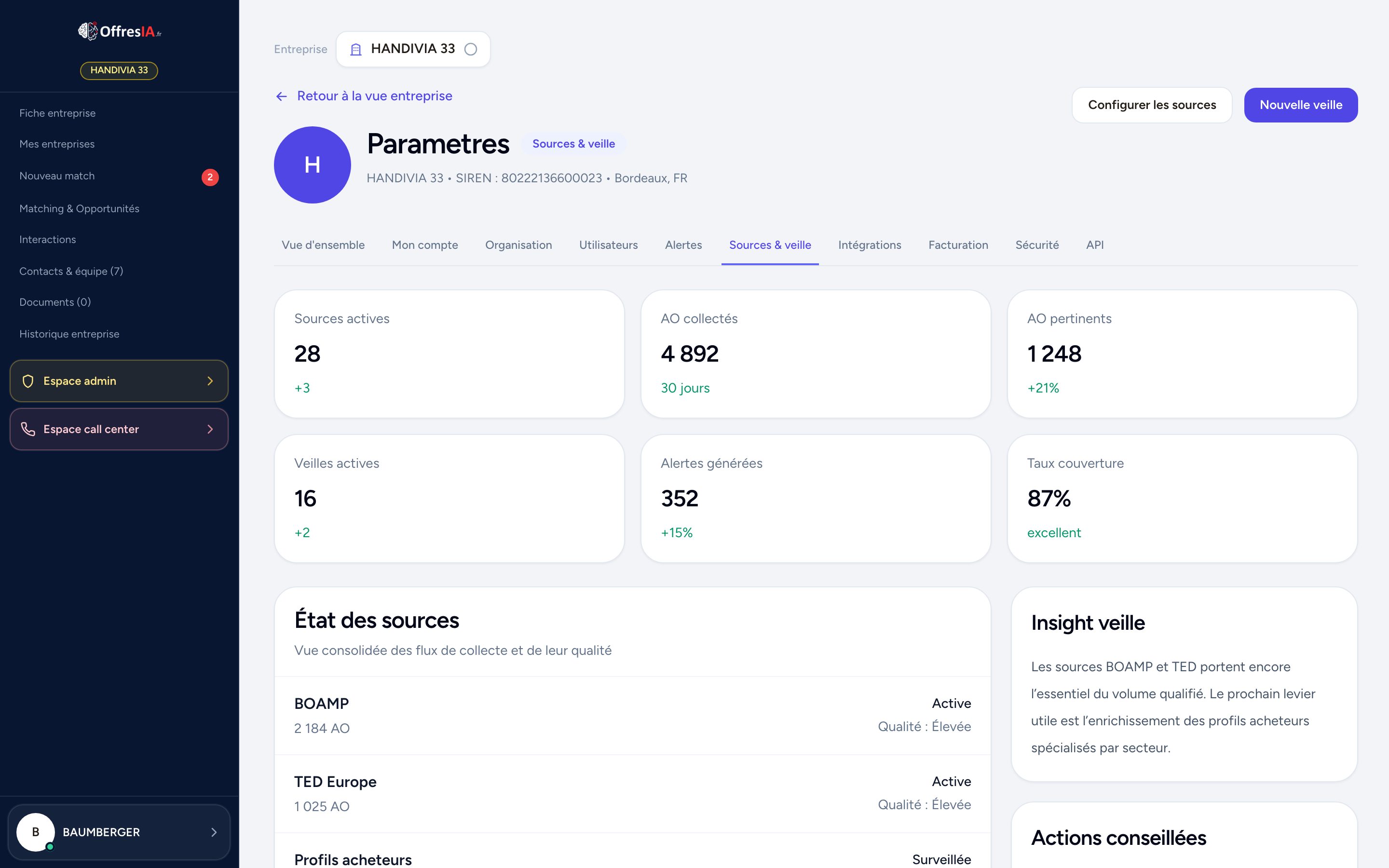This screenshot has width=1389, height=868.
Task: Open Documents (0) in sidebar
Action: 55,302
